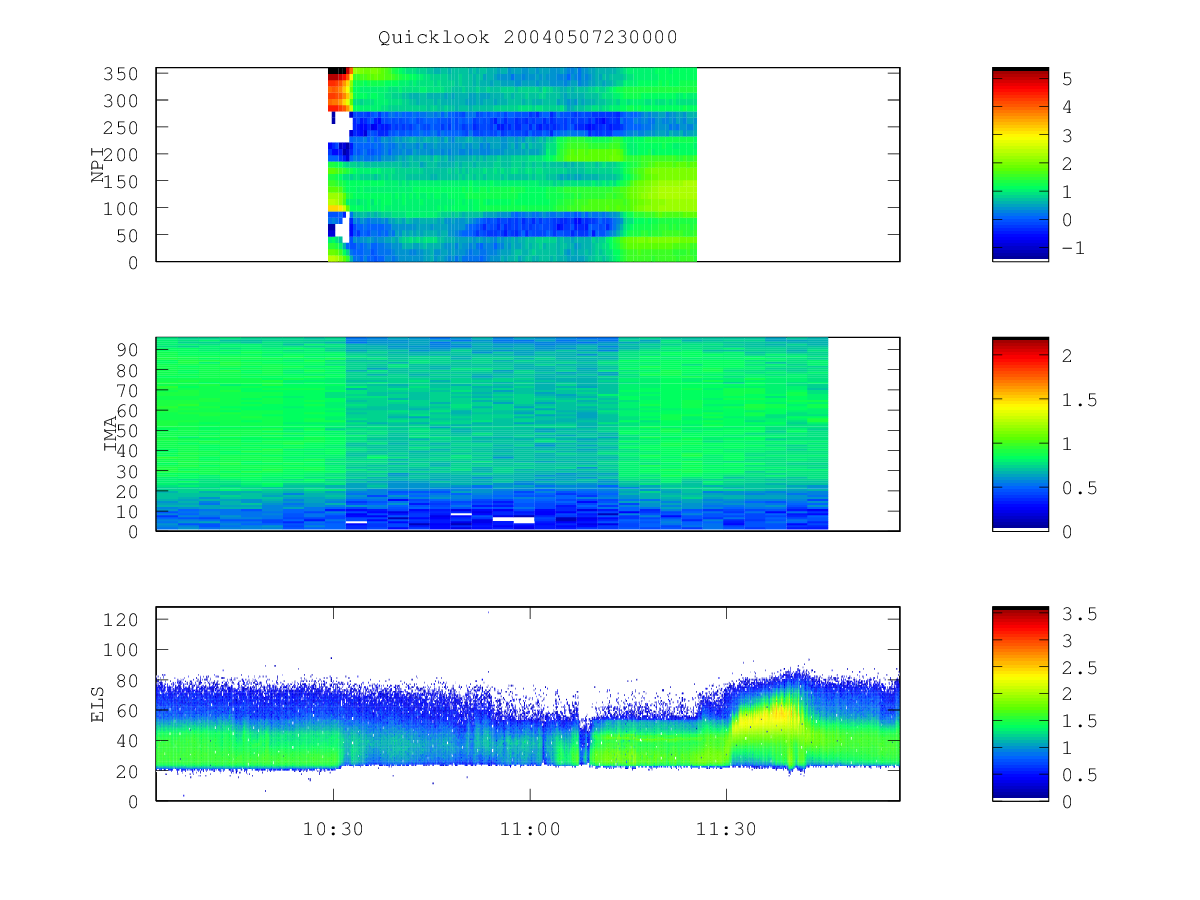The height and width of the screenshot is (900, 1200).
Task: Click the 11:00 time tick label
Action: coord(529,829)
